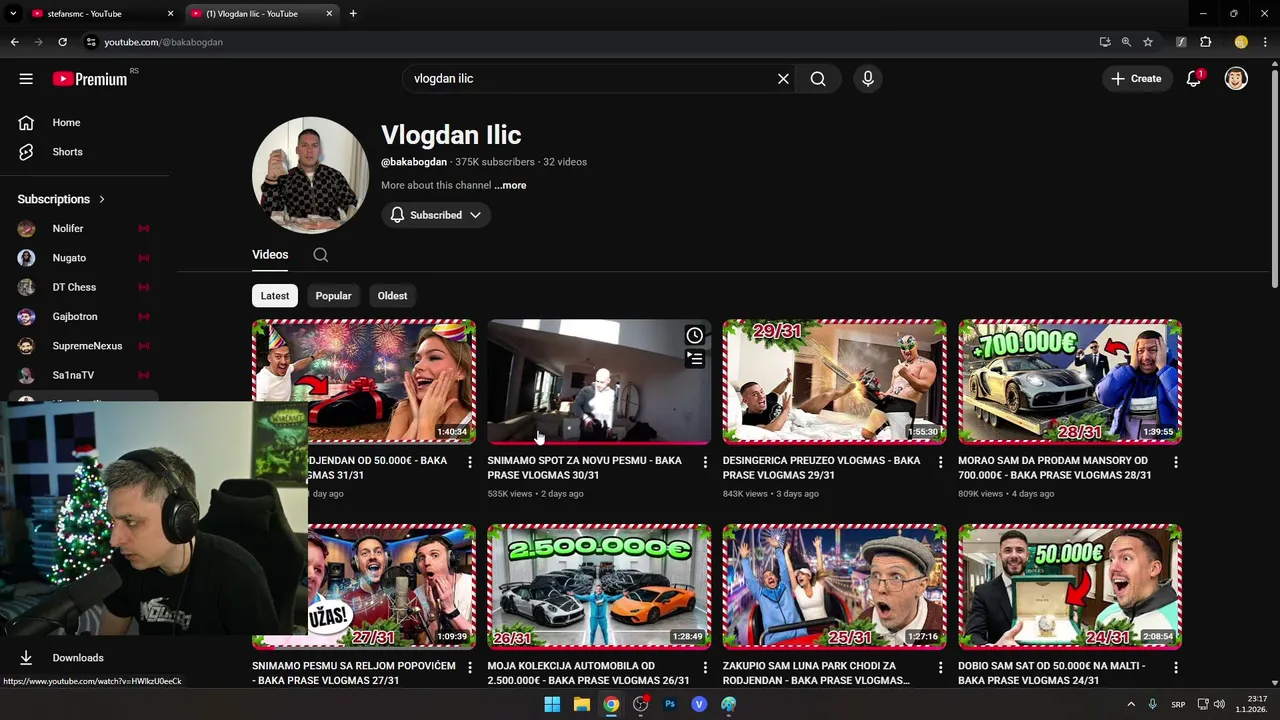Search within the channel's videos
Screen dimensions: 1280x720
click(320, 255)
